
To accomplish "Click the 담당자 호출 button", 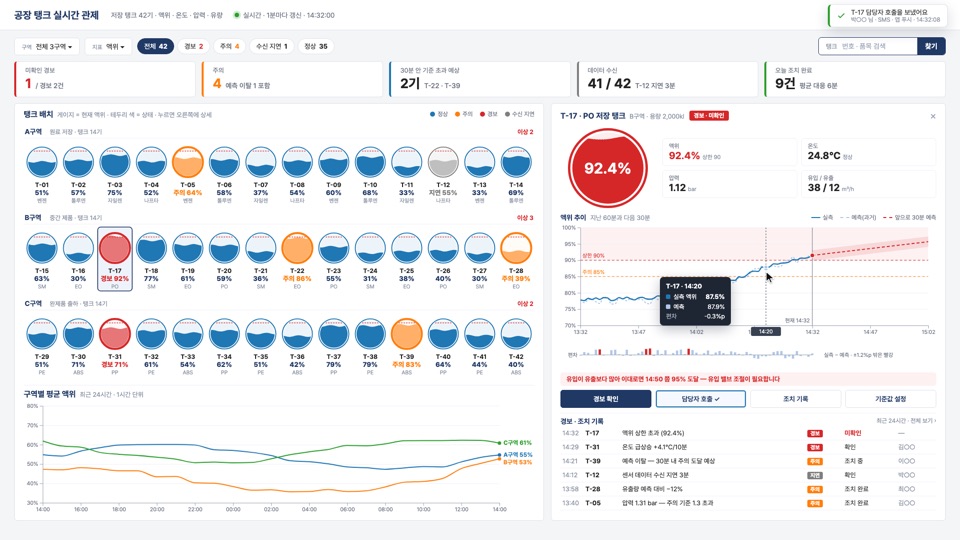I will click(x=700, y=399).
